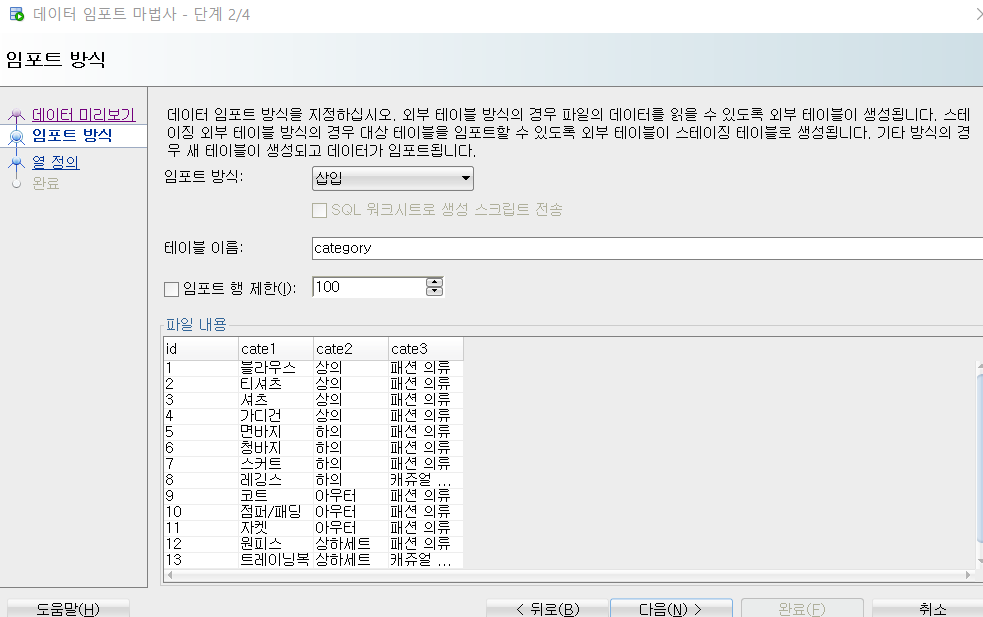Click the row limit field showing 100
983x617 pixels.
[369, 287]
